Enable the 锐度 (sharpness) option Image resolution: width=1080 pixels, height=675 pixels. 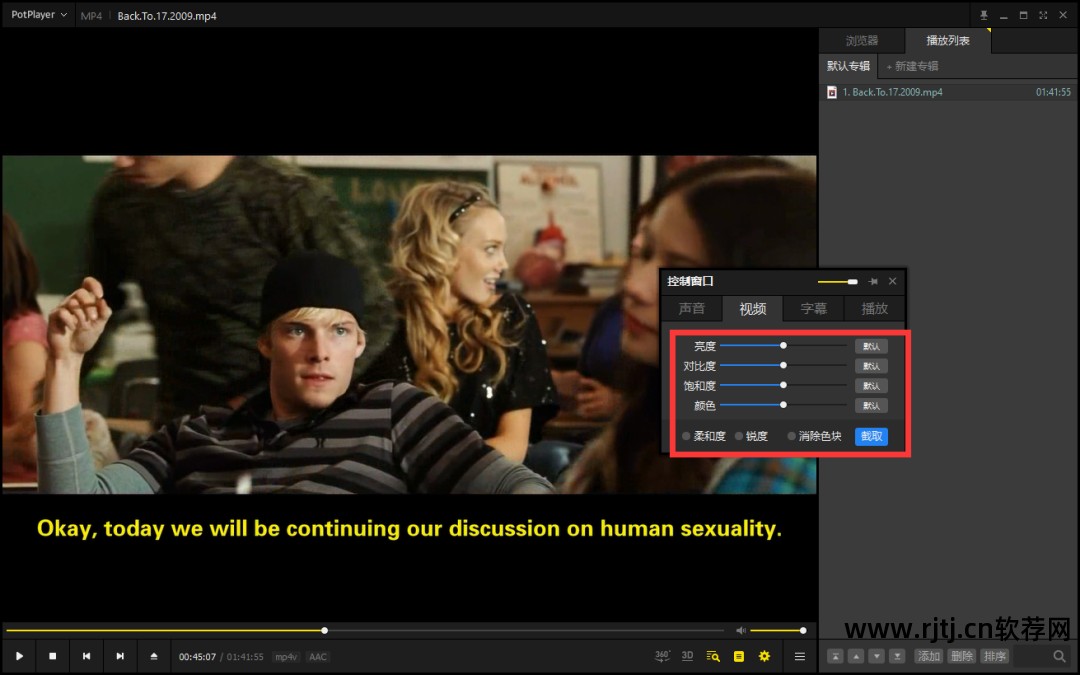click(739, 436)
